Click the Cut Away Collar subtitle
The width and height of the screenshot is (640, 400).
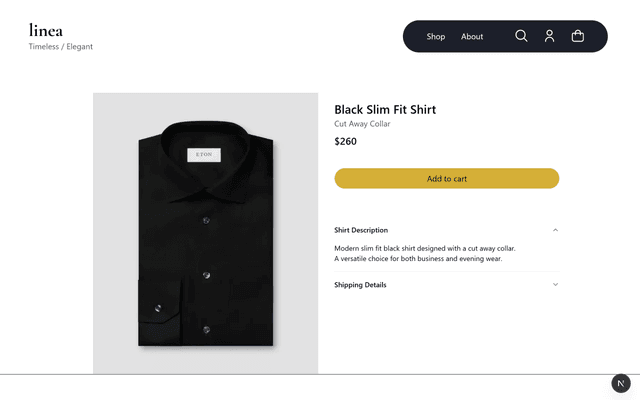tap(362, 124)
